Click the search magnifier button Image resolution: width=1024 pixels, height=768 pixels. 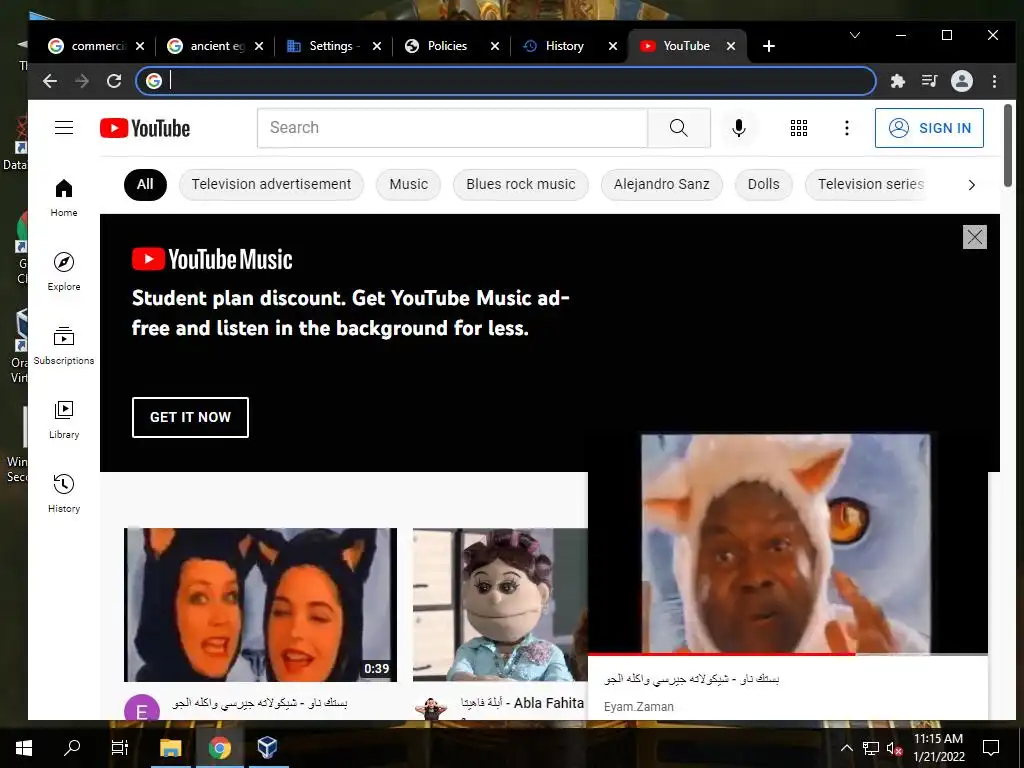click(679, 128)
